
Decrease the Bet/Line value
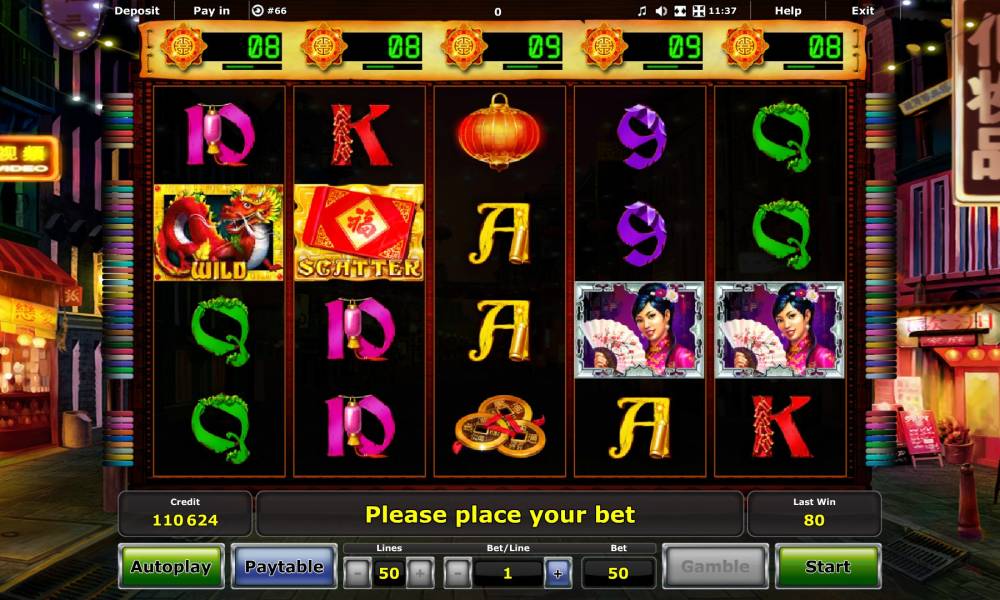457,573
